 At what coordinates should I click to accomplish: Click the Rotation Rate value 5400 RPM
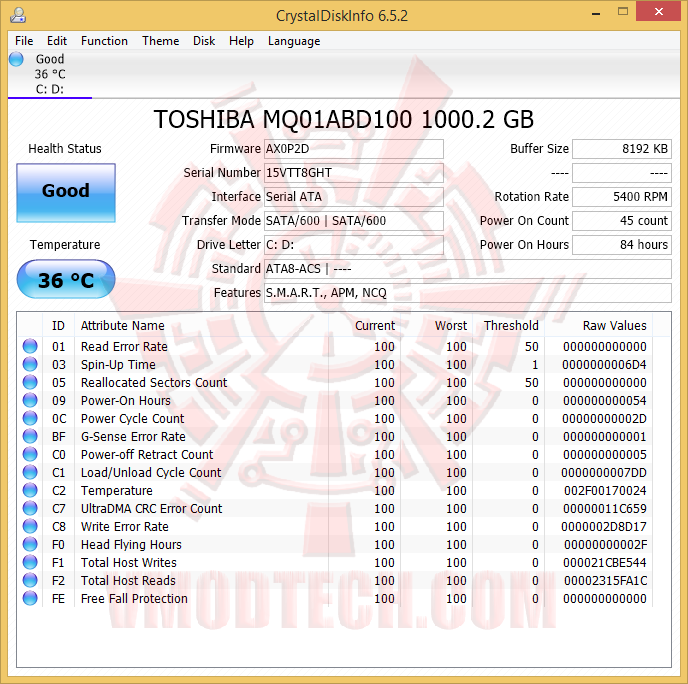pos(622,197)
